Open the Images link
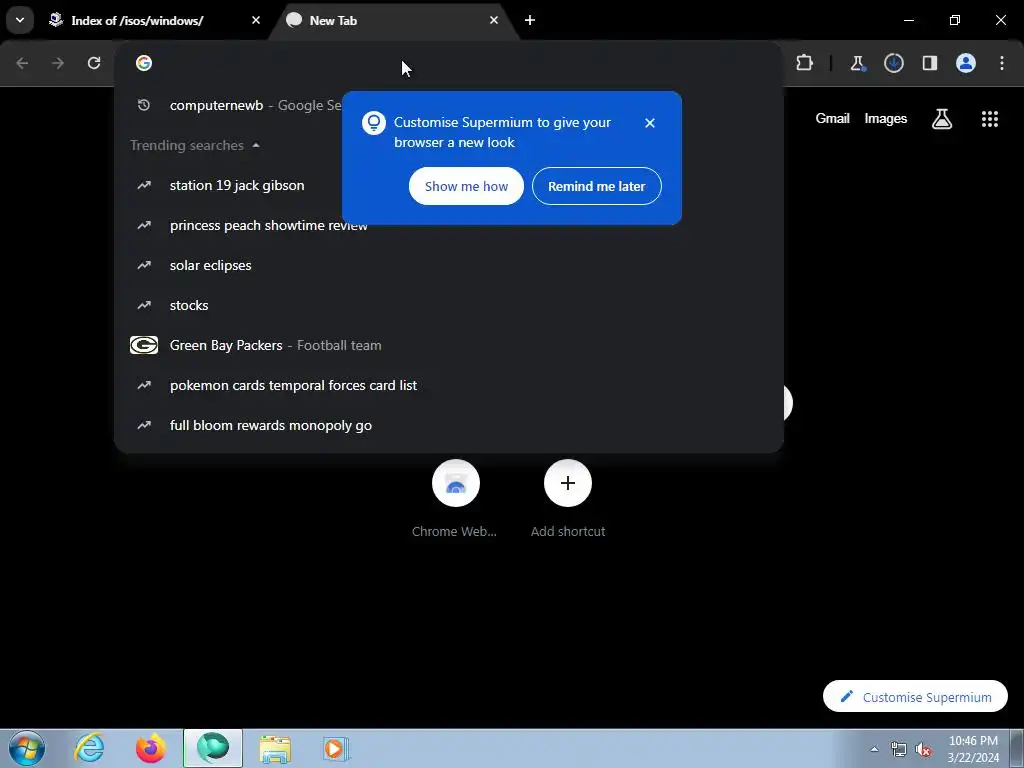This screenshot has width=1024, height=768. point(886,118)
